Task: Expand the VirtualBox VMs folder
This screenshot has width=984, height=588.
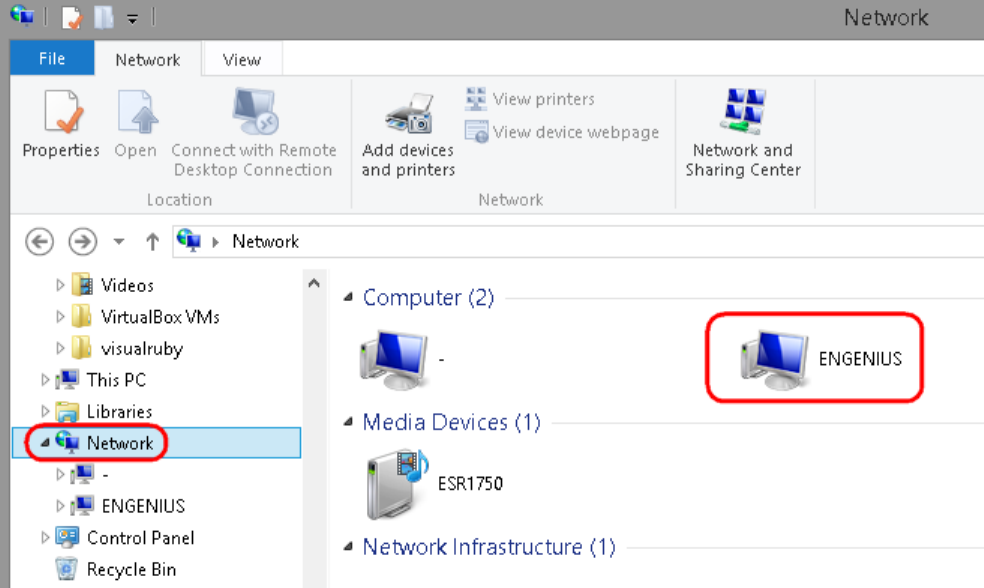Action: 60,317
